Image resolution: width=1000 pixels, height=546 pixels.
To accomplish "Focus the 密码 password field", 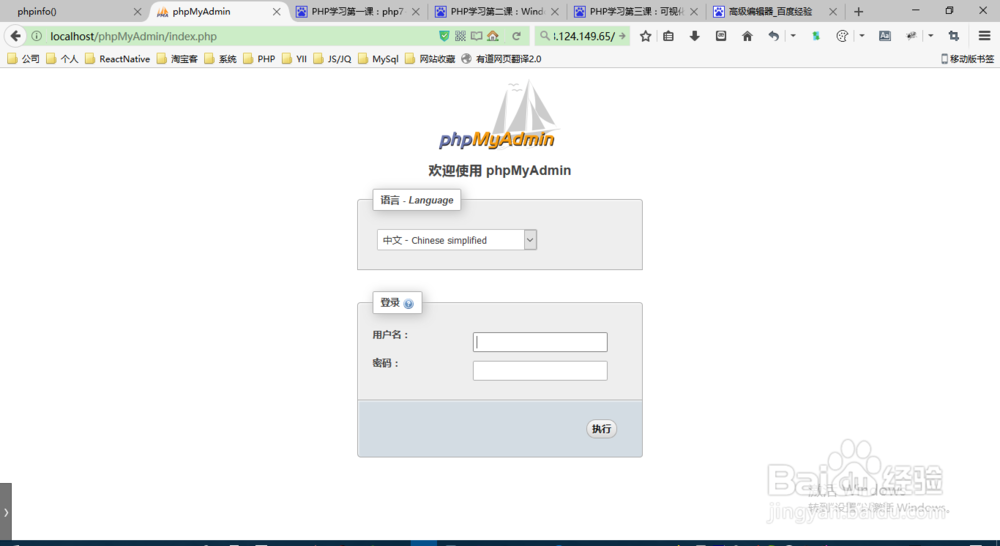I will pos(540,371).
